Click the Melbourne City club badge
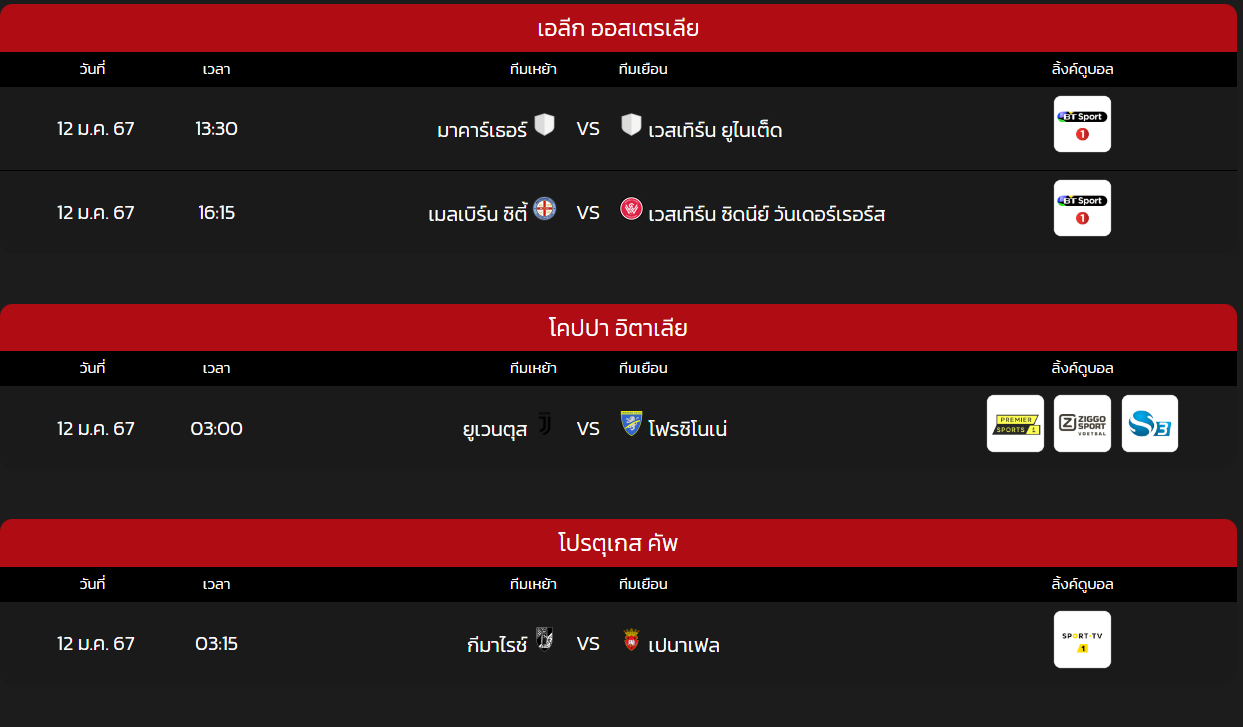 click(544, 209)
